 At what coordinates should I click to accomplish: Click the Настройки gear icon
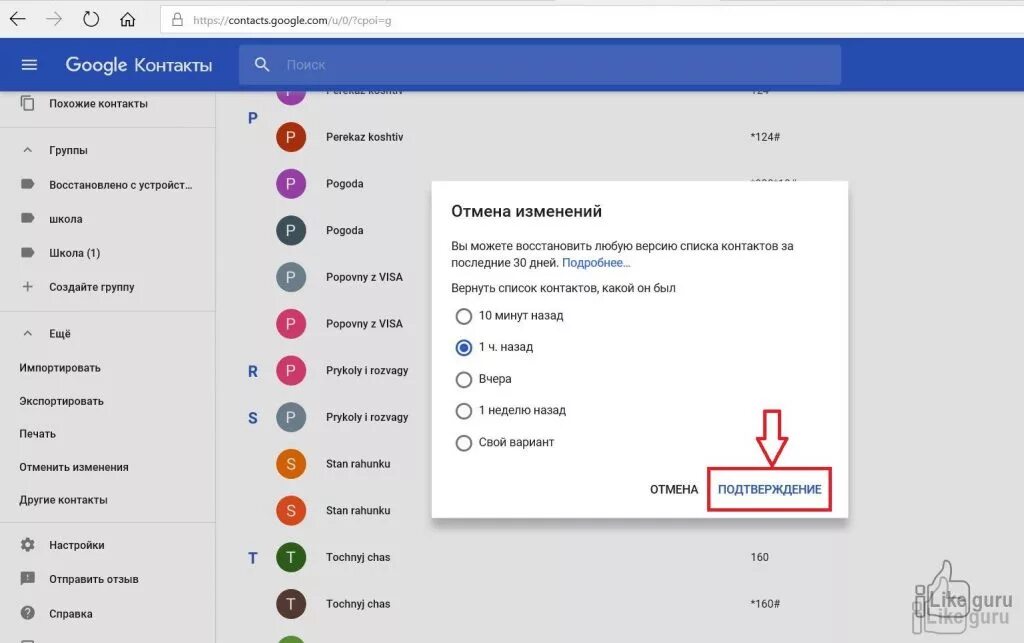point(27,544)
